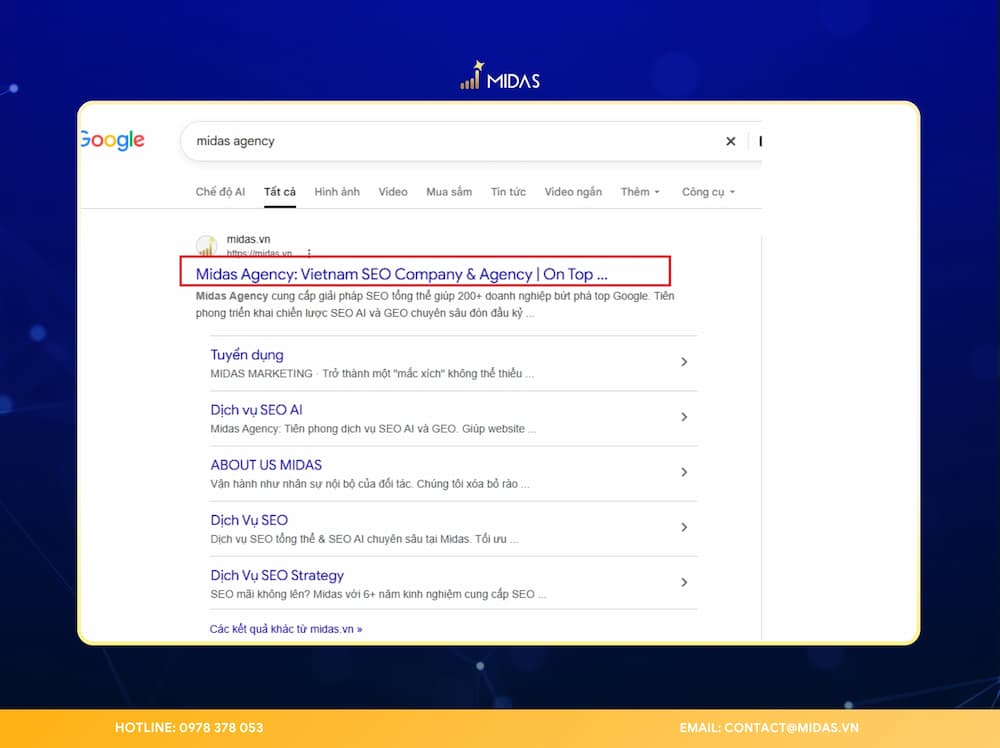Open the ABOUT US MIDAS sitelink

(266, 465)
